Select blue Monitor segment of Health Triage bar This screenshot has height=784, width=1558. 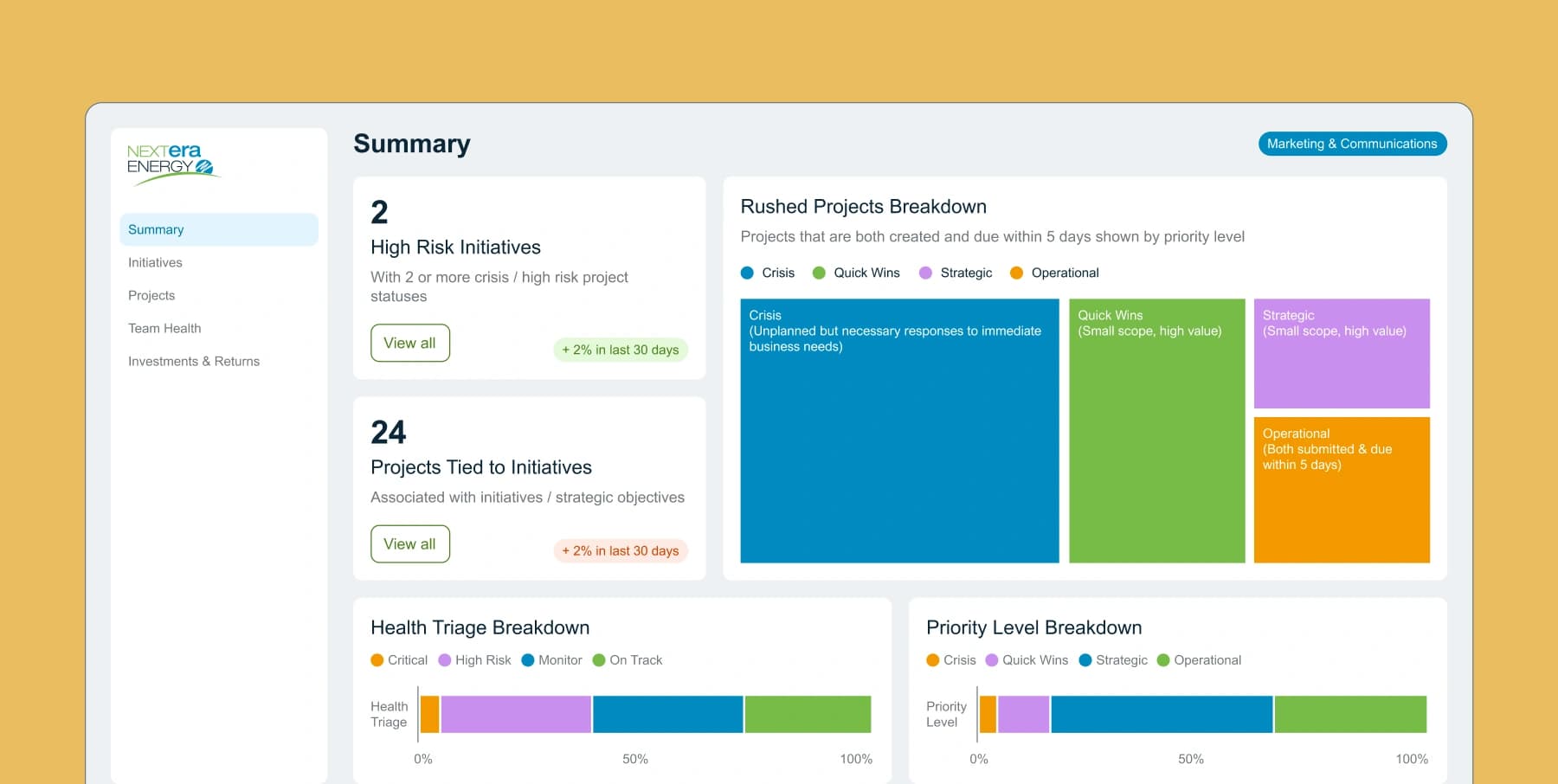pyautogui.click(x=668, y=715)
